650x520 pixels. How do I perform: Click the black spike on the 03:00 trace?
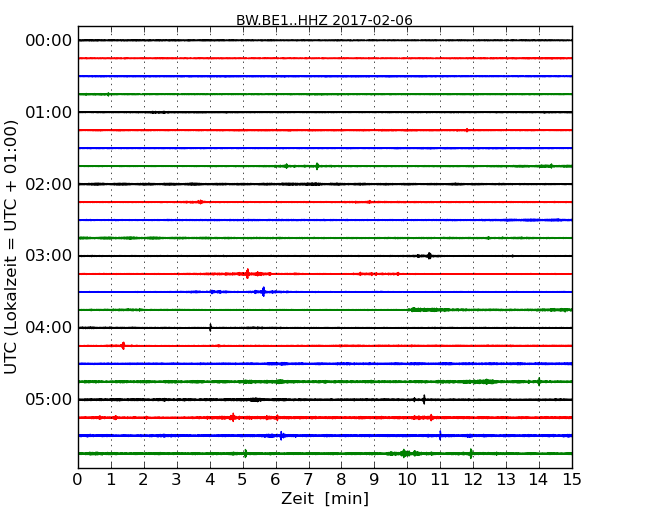point(429,255)
